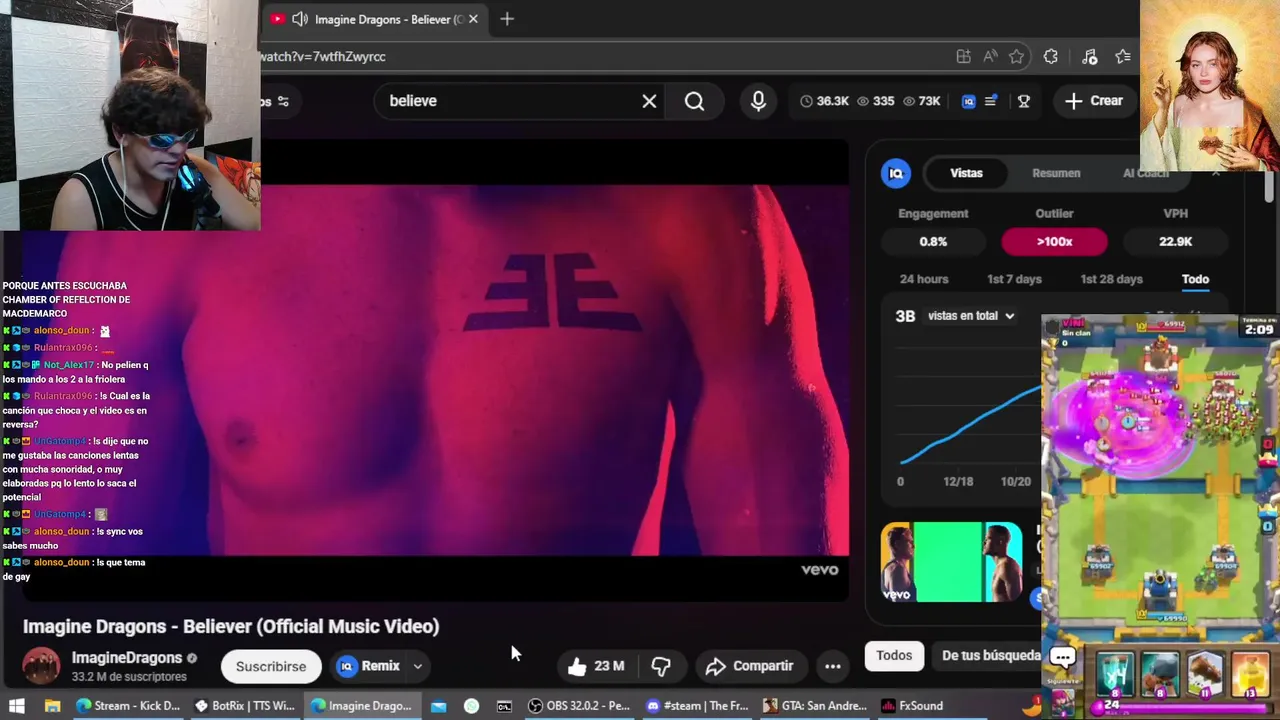Click the >100x Outlier badge

coord(1054,241)
